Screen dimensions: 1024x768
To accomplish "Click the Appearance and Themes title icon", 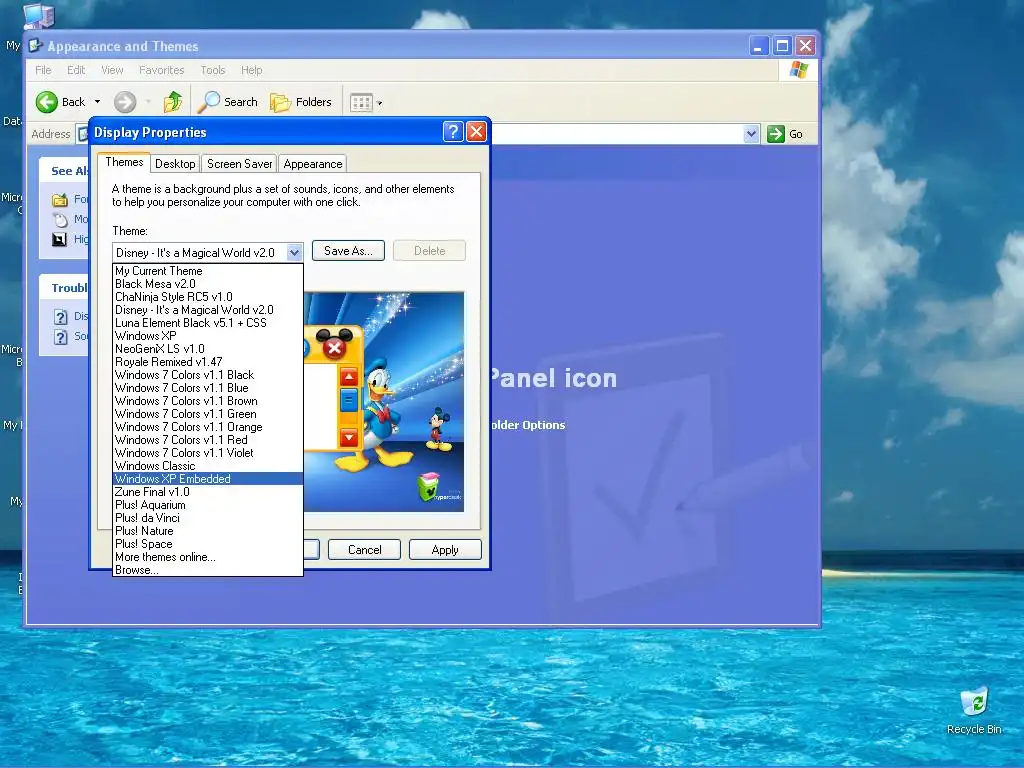I will point(36,46).
